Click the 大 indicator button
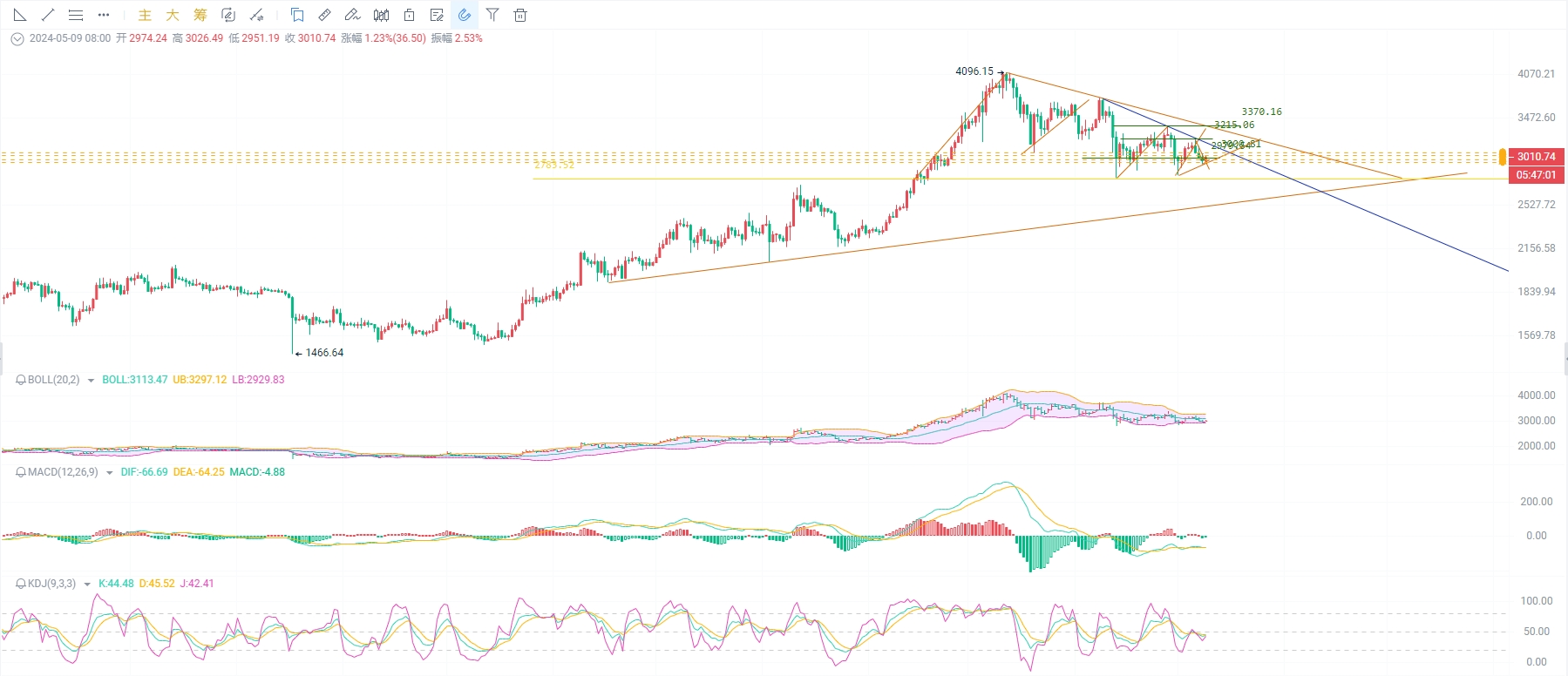This screenshot has height=676, width=1568. point(173,15)
